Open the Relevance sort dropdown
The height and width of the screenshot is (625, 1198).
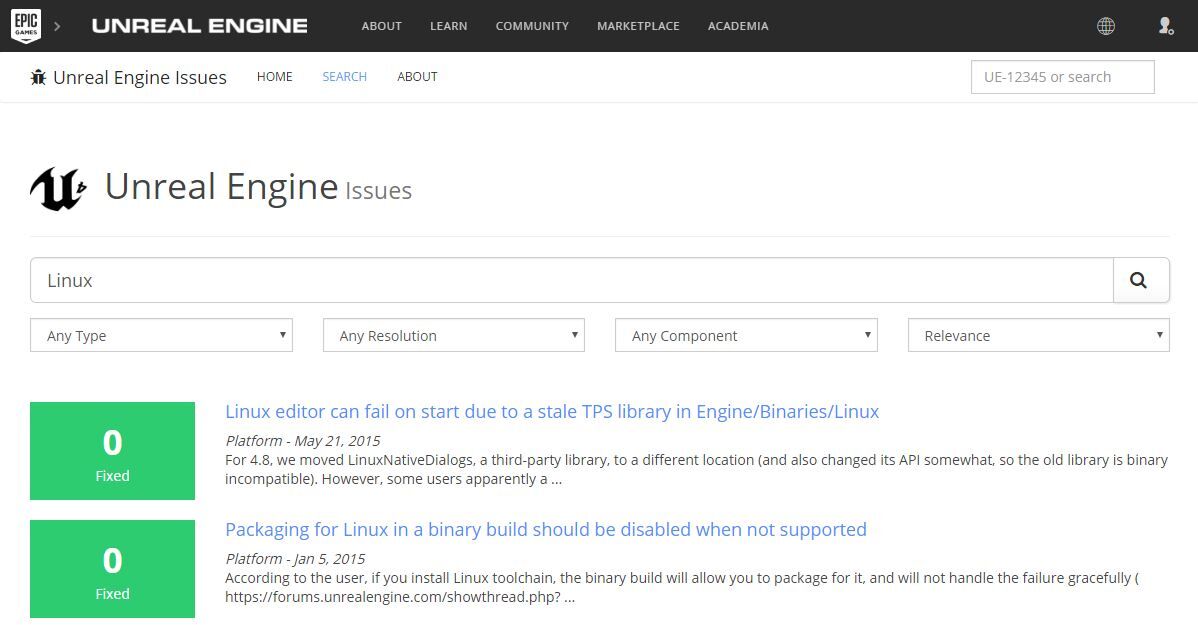pos(1038,336)
